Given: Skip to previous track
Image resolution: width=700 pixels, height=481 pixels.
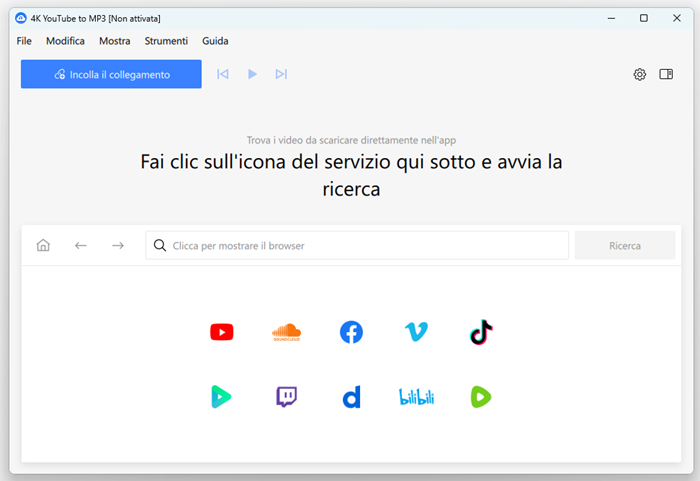Looking at the screenshot, I should (x=223, y=74).
